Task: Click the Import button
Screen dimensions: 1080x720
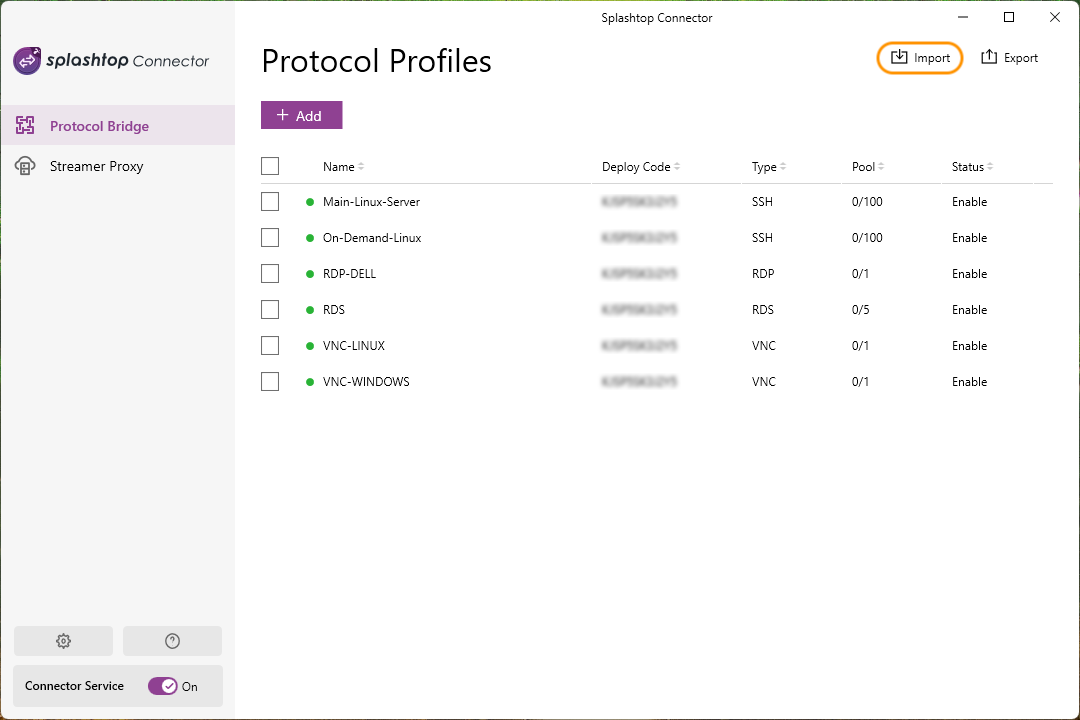Action: pos(920,58)
